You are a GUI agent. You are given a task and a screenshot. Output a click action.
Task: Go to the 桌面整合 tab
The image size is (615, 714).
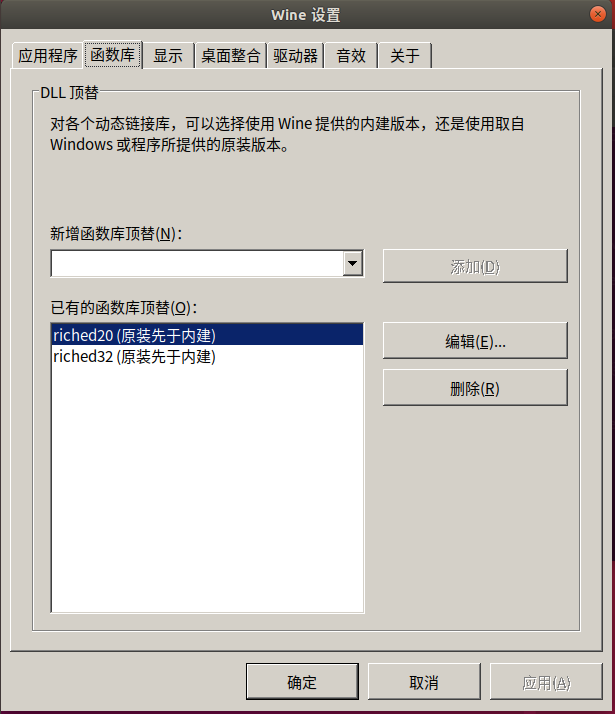231,56
